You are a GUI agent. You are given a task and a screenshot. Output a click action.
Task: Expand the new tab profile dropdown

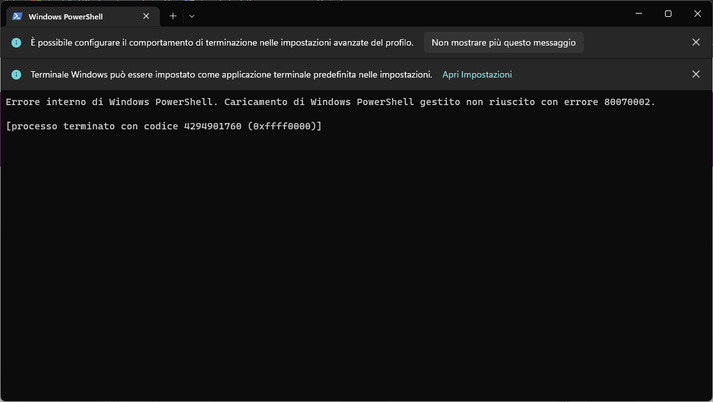[x=192, y=16]
